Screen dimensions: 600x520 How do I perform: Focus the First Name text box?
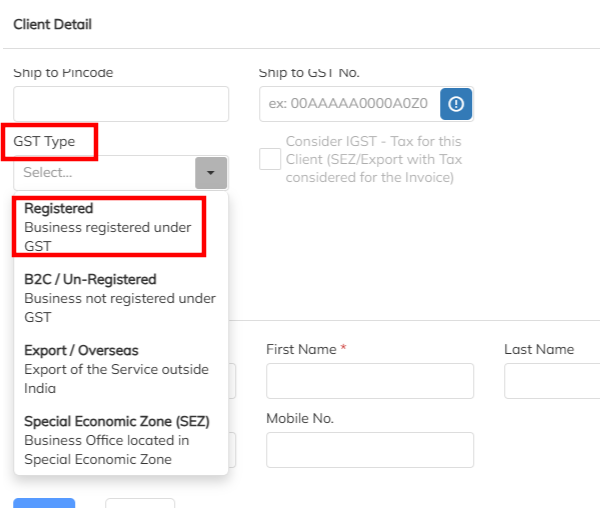(x=369, y=381)
